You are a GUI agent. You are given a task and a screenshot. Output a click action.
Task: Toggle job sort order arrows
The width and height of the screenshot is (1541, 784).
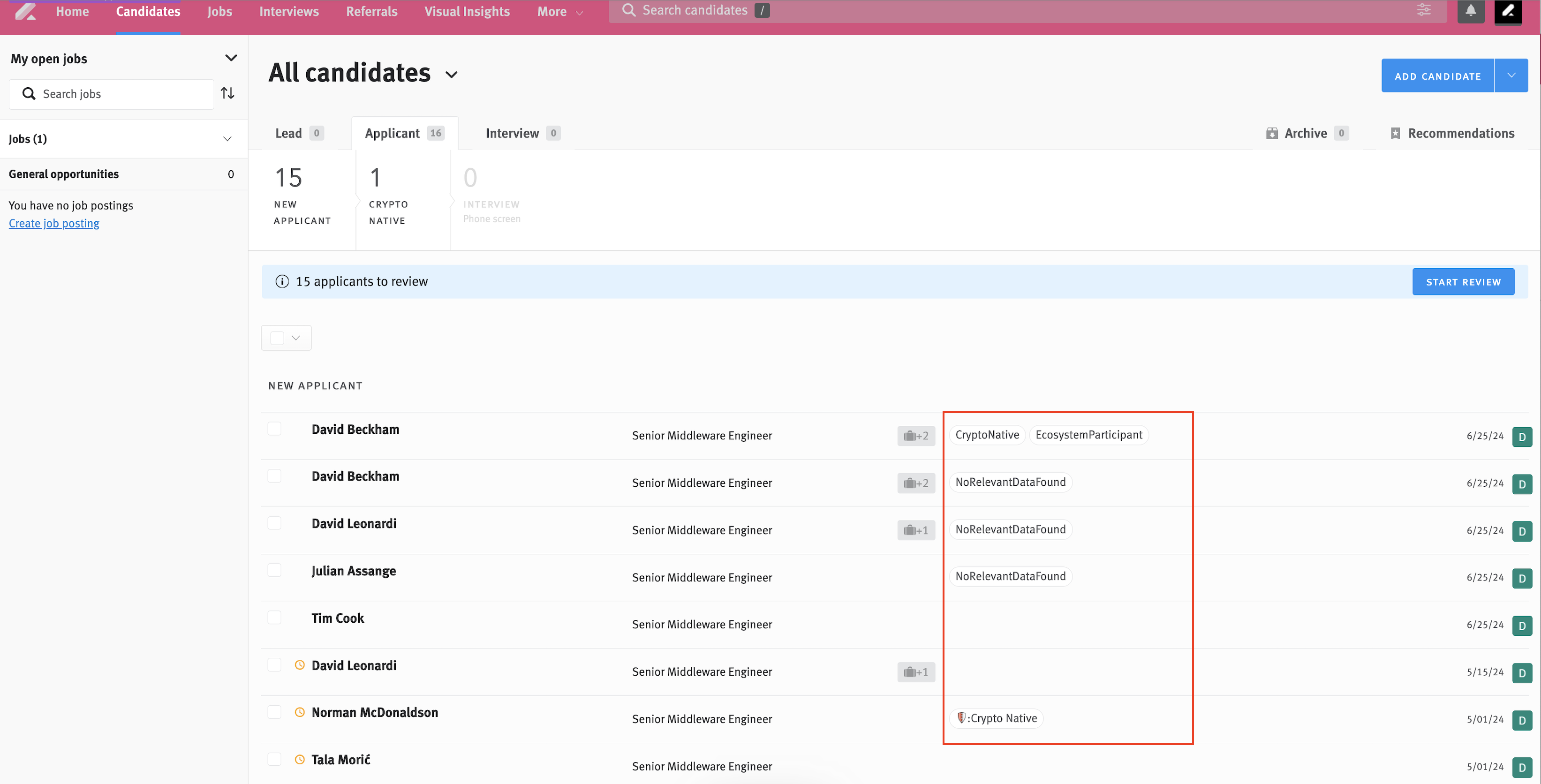point(227,93)
